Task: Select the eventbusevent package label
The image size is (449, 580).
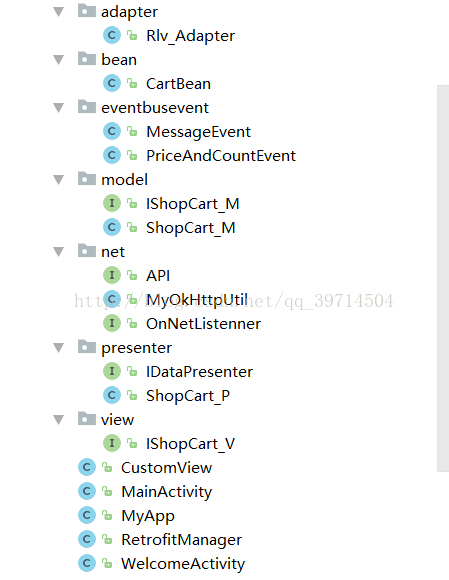Action: tap(155, 108)
